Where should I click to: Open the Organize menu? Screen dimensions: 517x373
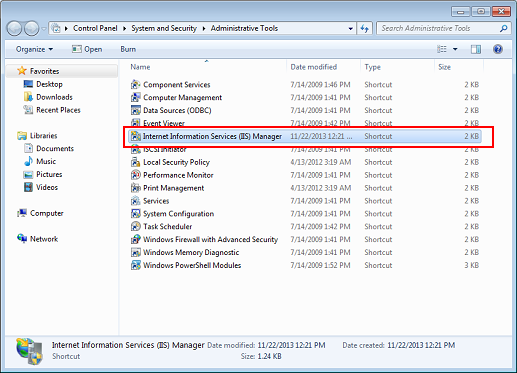pyautogui.click(x=34, y=49)
